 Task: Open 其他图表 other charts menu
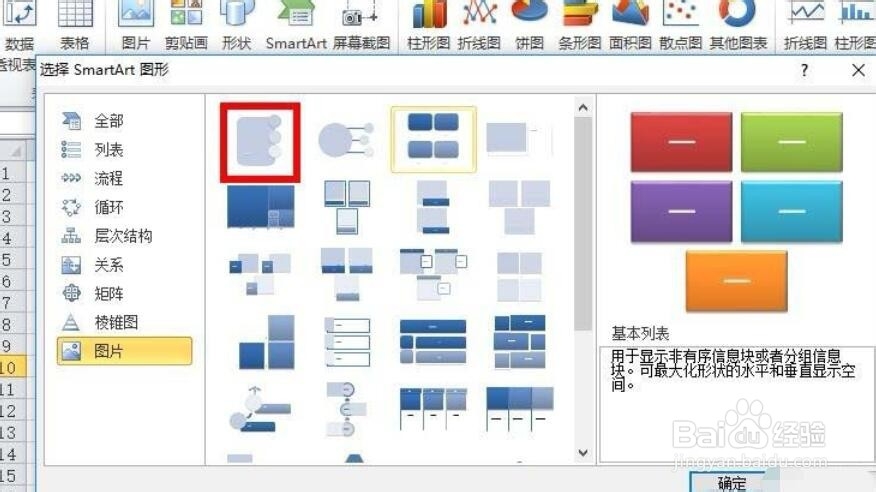pyautogui.click(x=738, y=25)
